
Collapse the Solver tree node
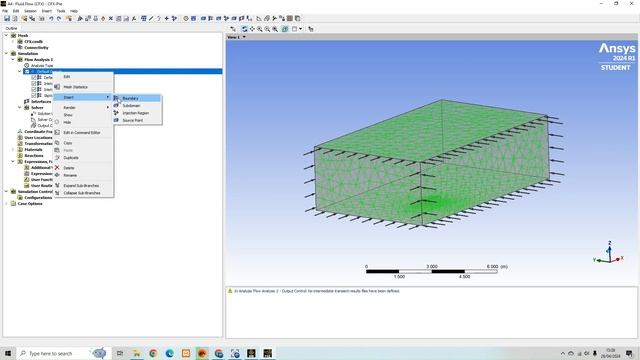[20, 107]
